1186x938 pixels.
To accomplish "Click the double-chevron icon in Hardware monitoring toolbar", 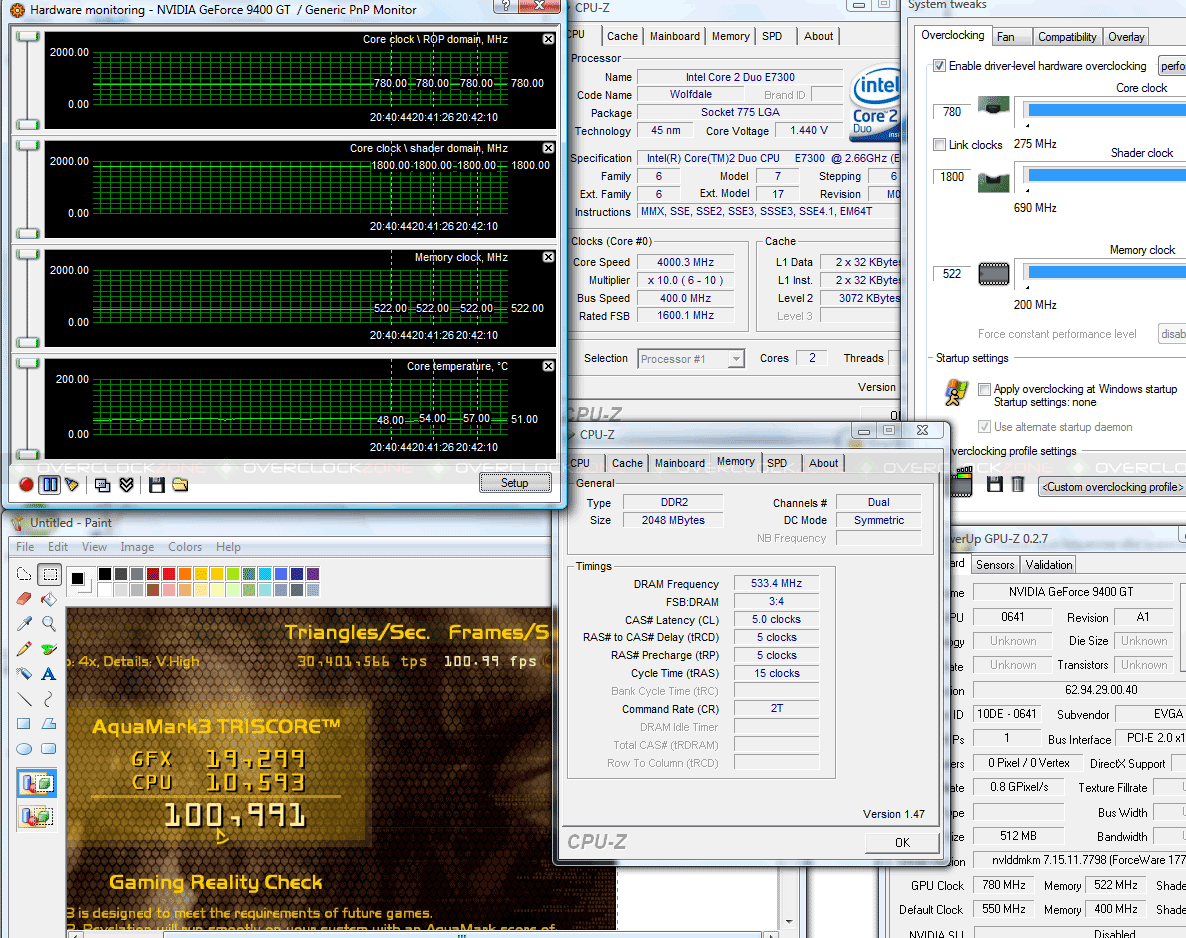I will [x=126, y=485].
